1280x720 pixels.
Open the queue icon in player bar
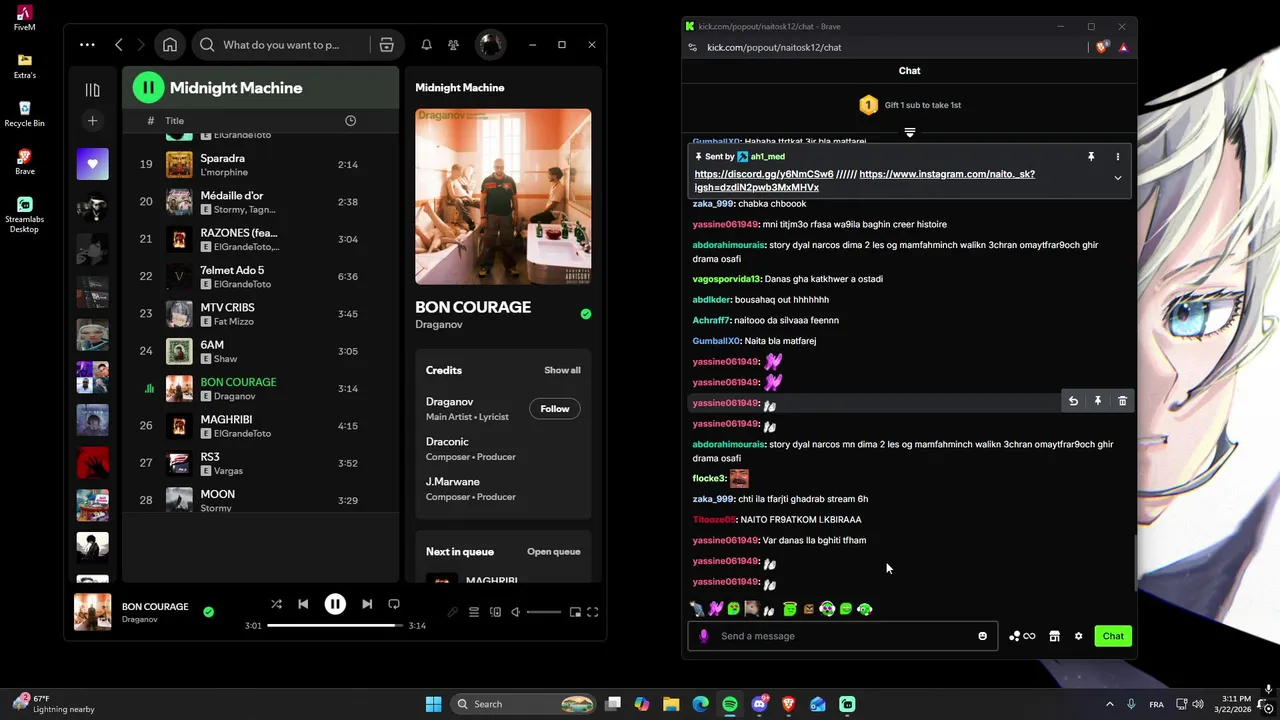(x=474, y=612)
